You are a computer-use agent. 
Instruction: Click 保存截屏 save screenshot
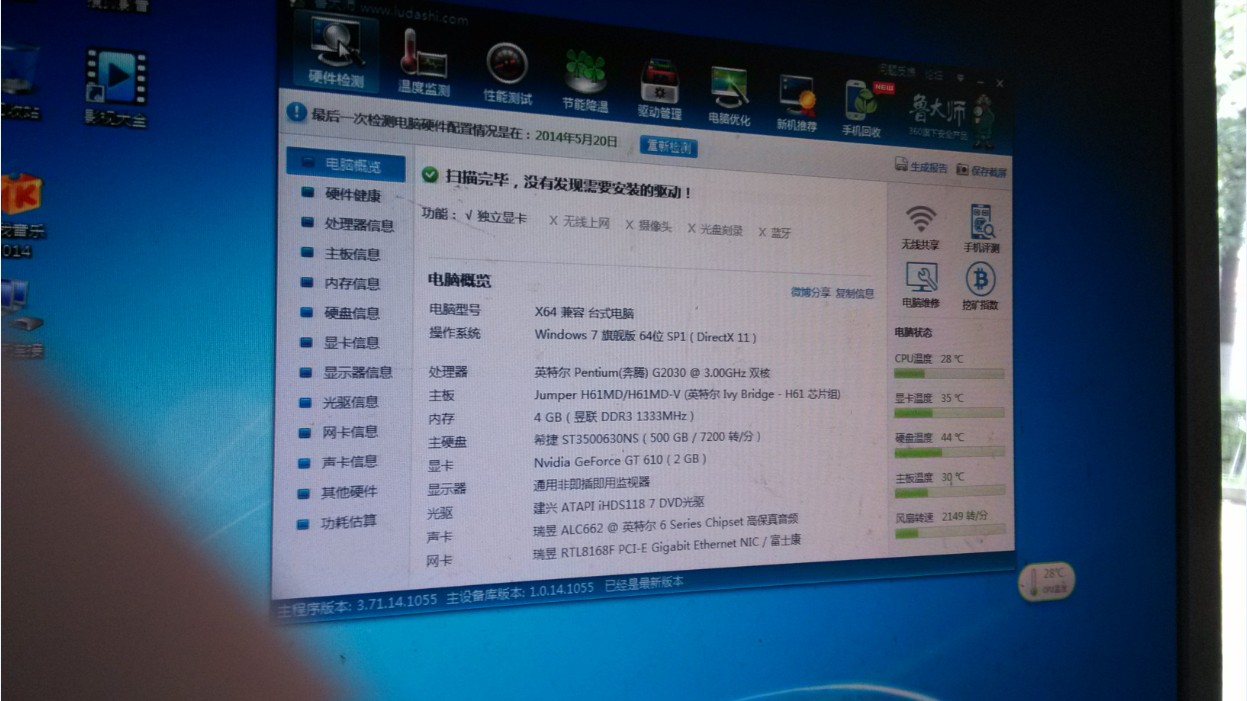click(981, 170)
